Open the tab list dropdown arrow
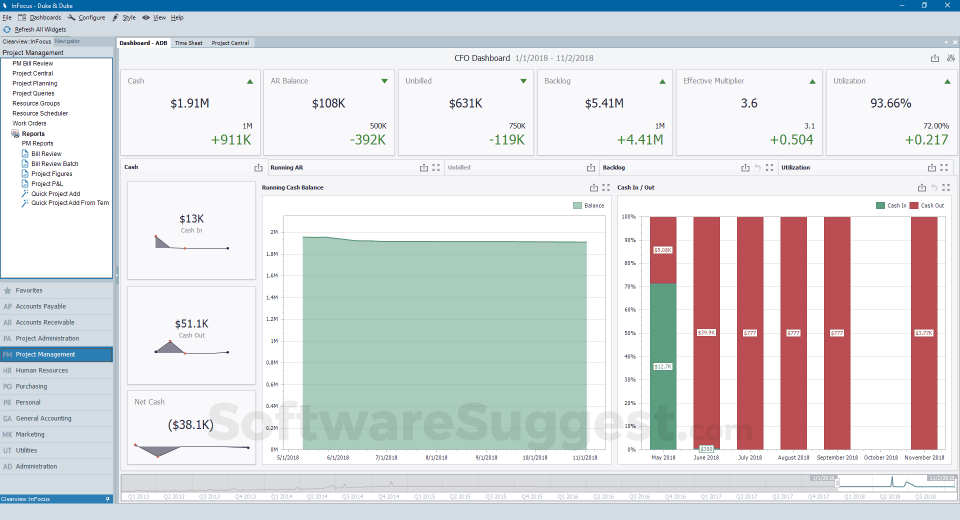The image size is (960, 520). (x=945, y=43)
